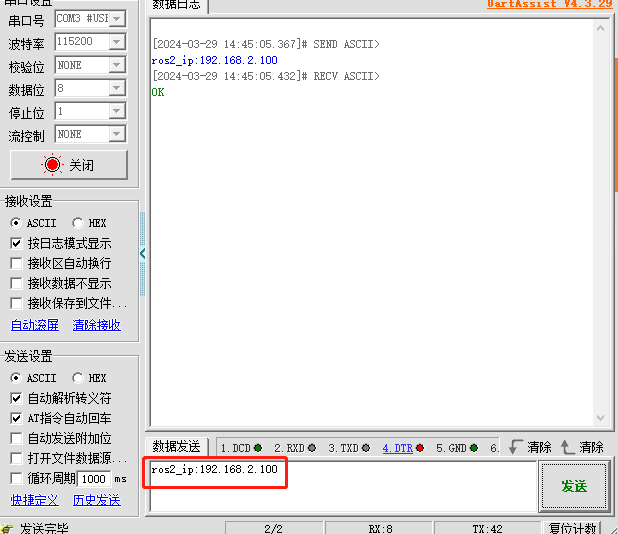Click the 清除 label next to the up-arrow icon
Screen dimensions: 618x534
591,447
